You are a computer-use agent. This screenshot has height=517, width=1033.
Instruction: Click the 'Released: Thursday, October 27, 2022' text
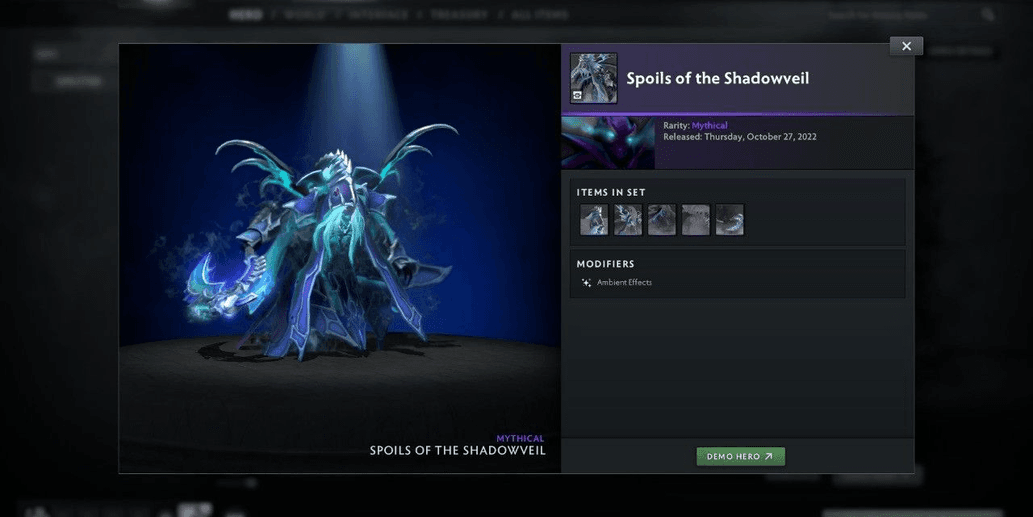point(740,137)
